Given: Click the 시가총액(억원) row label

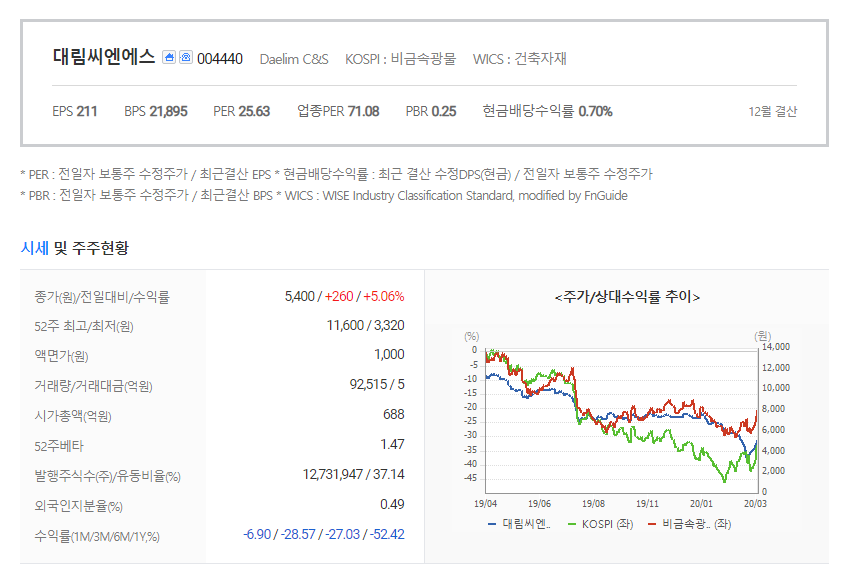Looking at the screenshot, I should pos(73,416).
